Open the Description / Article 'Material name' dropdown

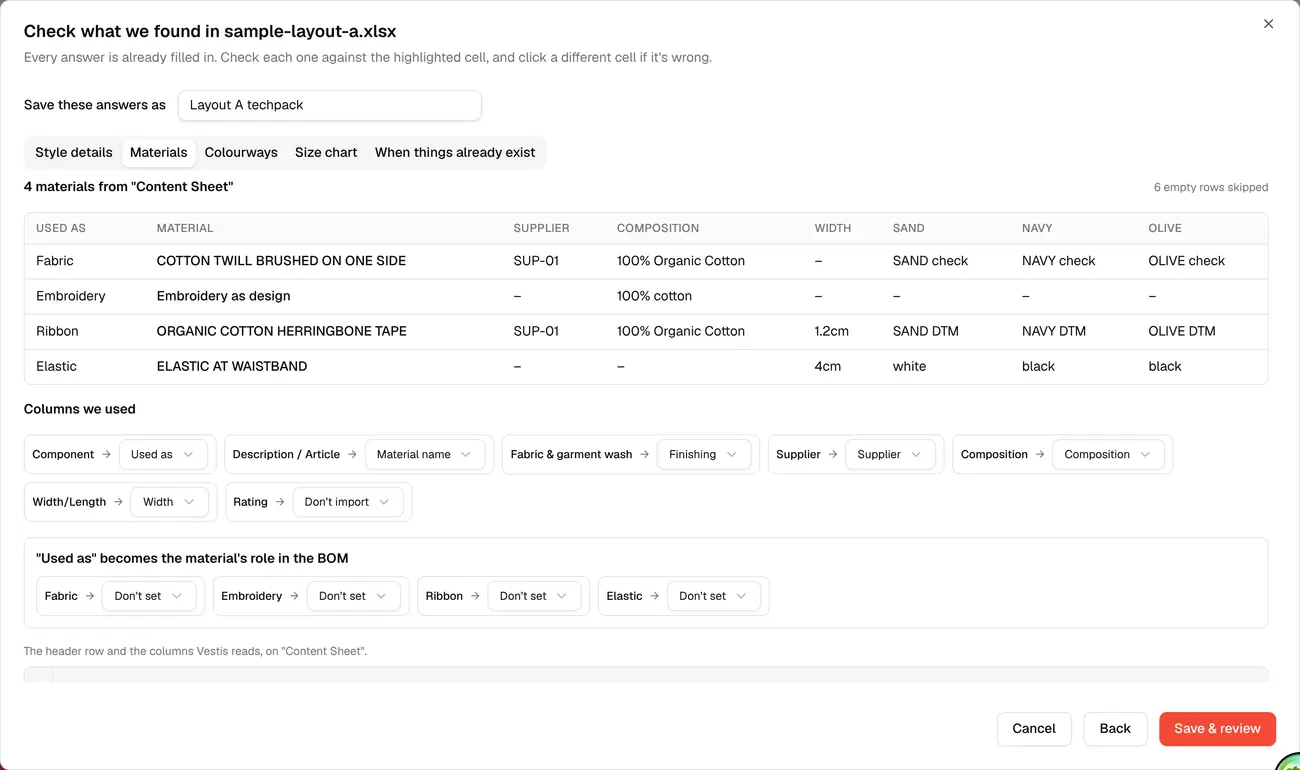pos(425,454)
